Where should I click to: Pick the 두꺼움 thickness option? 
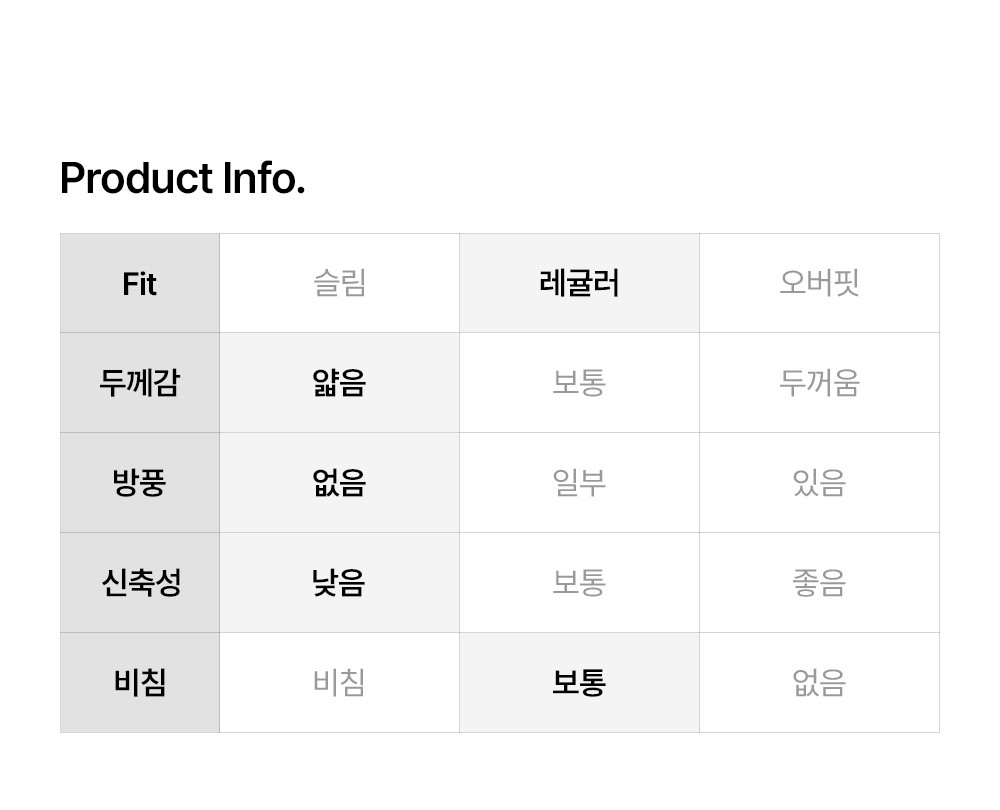(819, 383)
